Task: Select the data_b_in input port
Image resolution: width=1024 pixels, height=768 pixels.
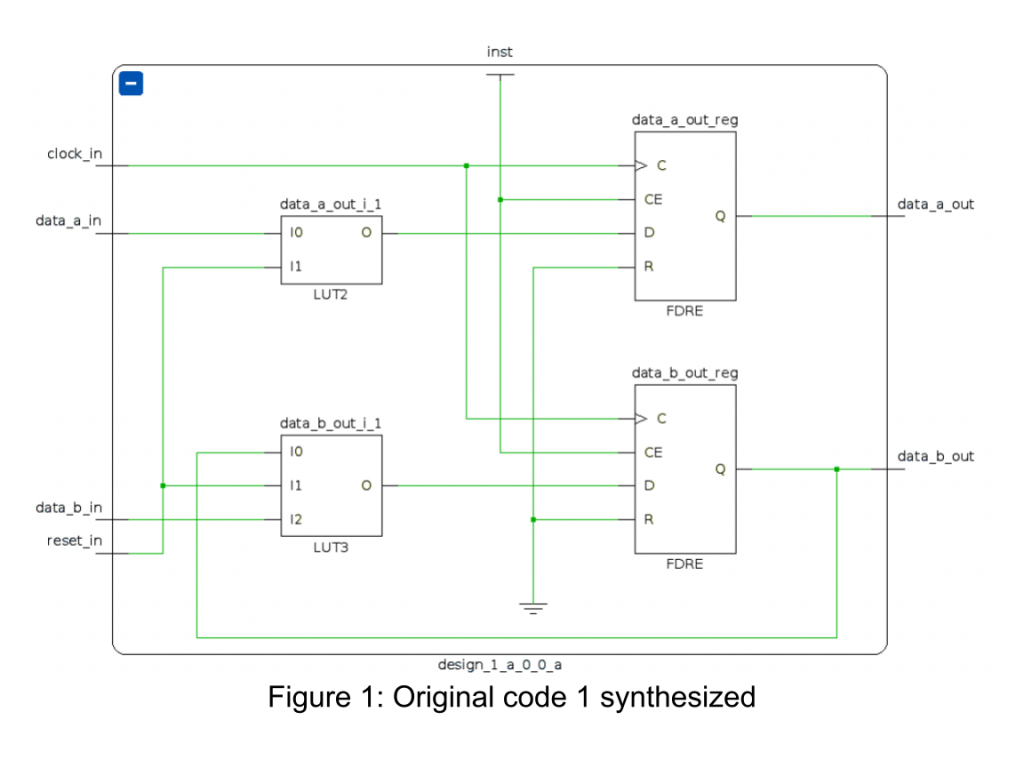Action: point(68,508)
